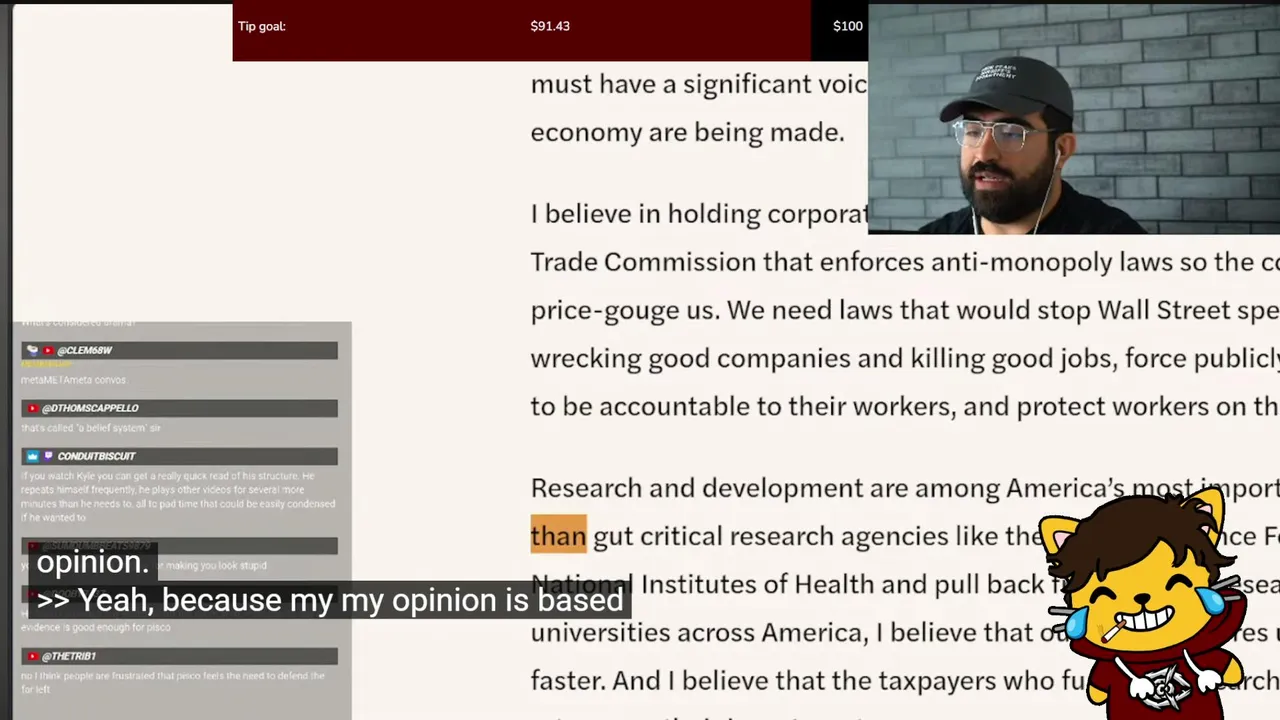Click the crown badge beside CONDUITBISCUIT

click(x=33, y=456)
